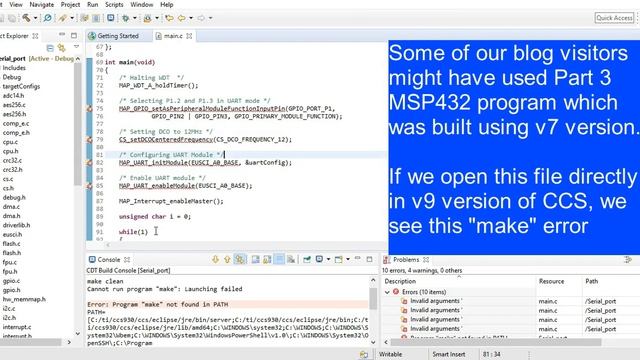Viewport: 640px width, 360px height.
Task: Click the Back navigation arrow icon
Action: pyautogui.click(x=182, y=18)
